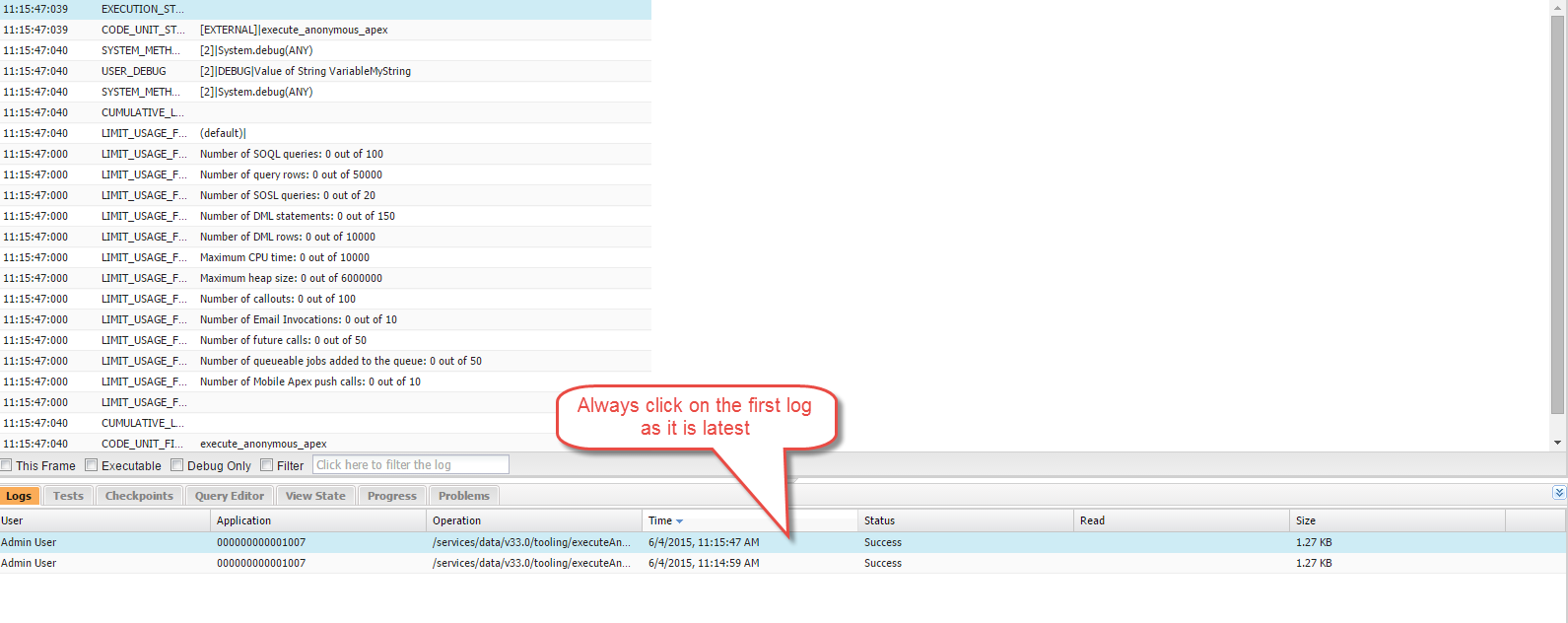Select the View State tab
1568x623 pixels.
coord(315,496)
